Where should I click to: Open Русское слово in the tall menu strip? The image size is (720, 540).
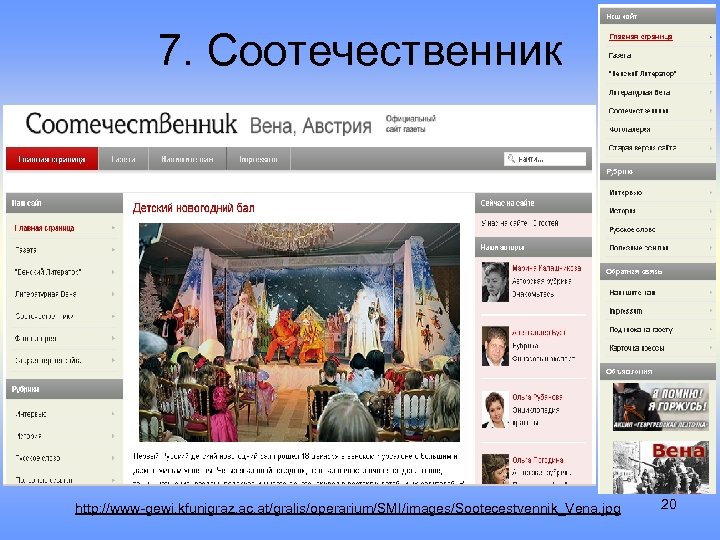(632, 229)
